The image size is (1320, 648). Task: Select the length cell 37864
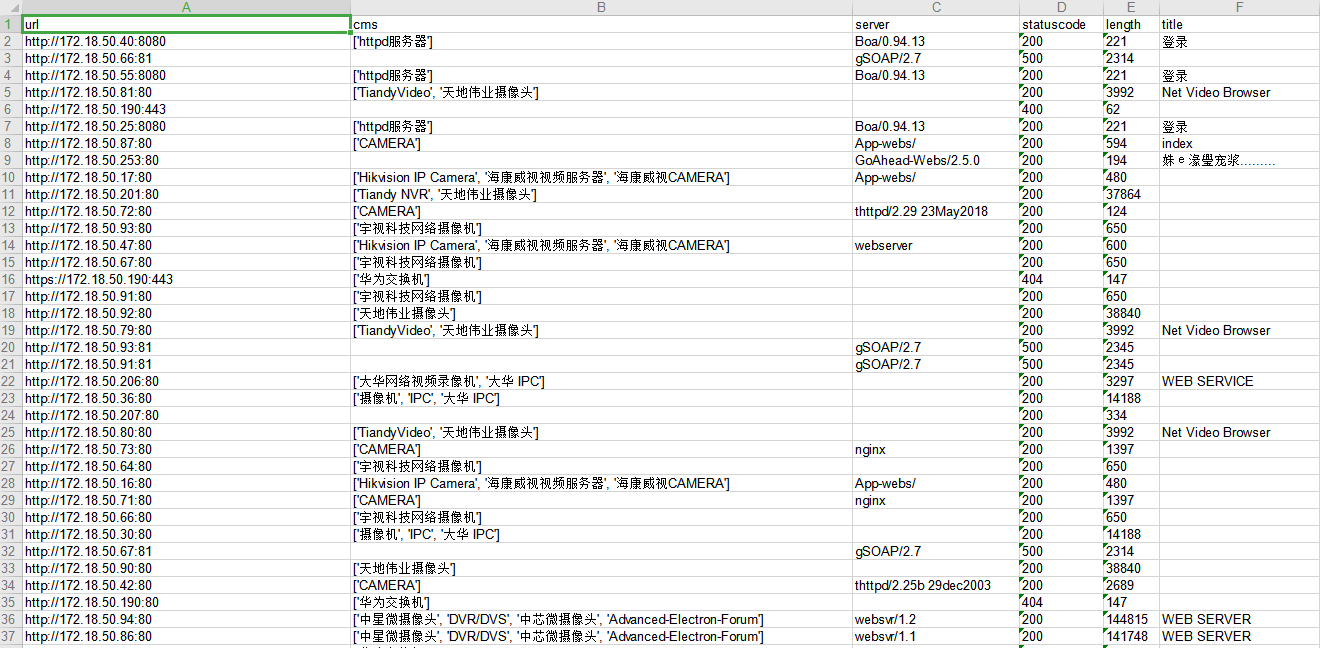pyautogui.click(x=1131, y=194)
